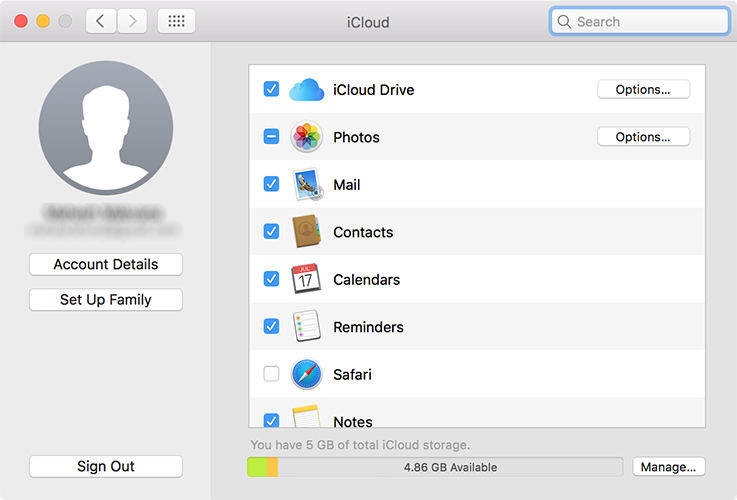Click Manage storage button

[x=668, y=467]
